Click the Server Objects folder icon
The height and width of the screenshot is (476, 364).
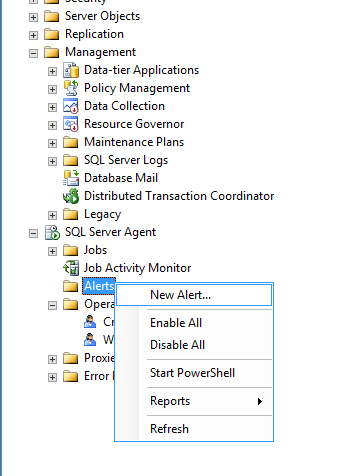point(52,16)
